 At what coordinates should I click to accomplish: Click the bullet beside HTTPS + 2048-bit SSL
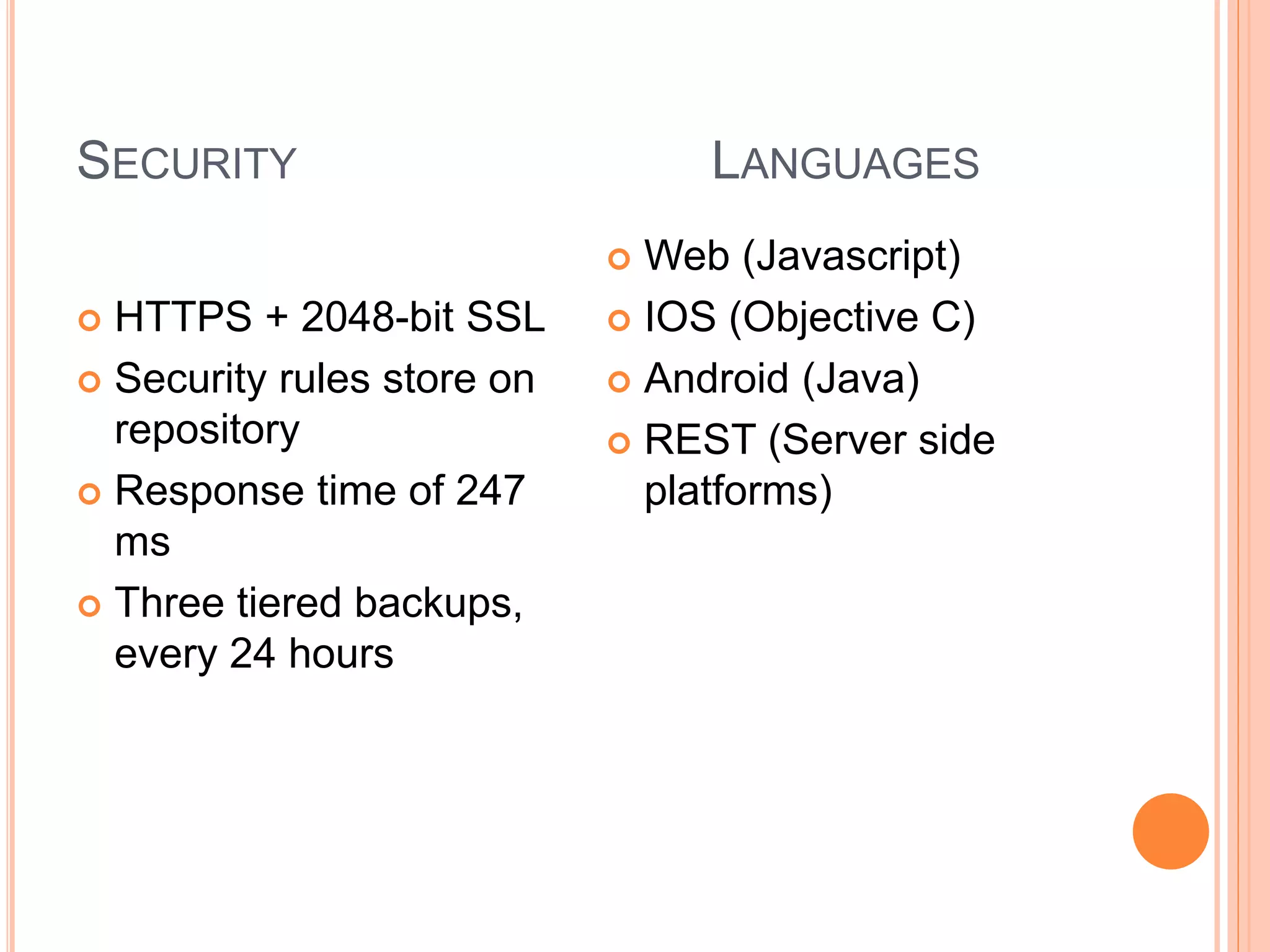pyautogui.click(x=89, y=320)
